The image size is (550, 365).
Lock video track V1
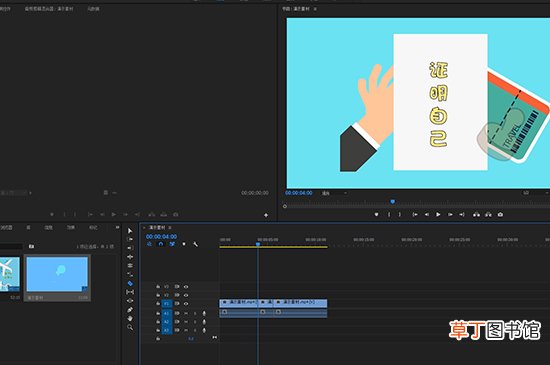pyautogui.click(x=158, y=304)
